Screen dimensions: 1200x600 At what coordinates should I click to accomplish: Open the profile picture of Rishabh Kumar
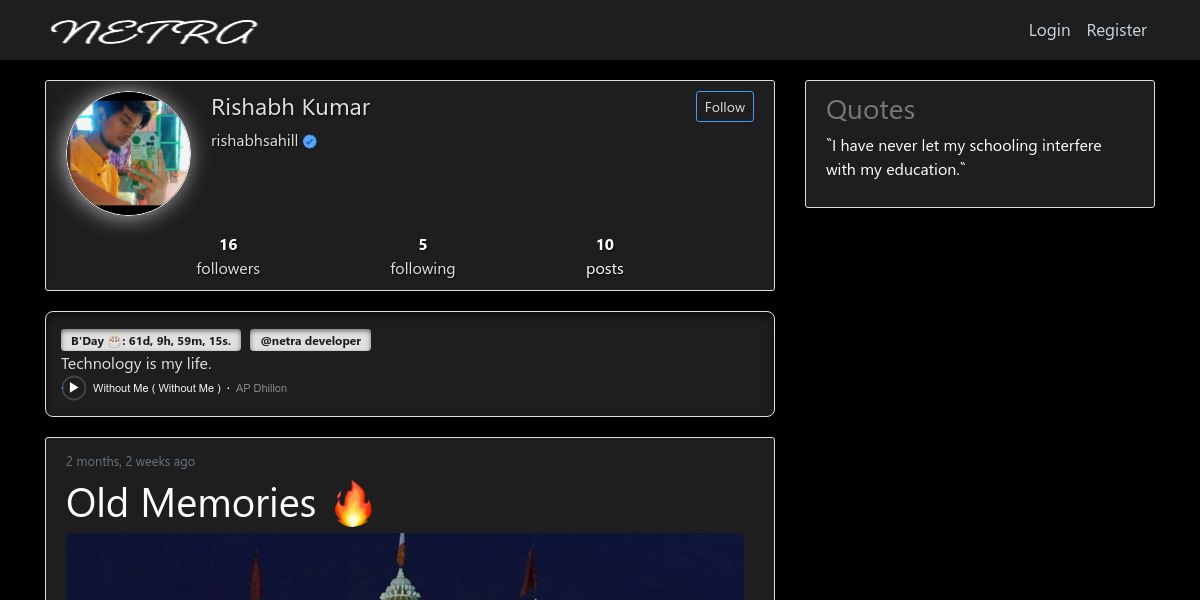pos(128,153)
